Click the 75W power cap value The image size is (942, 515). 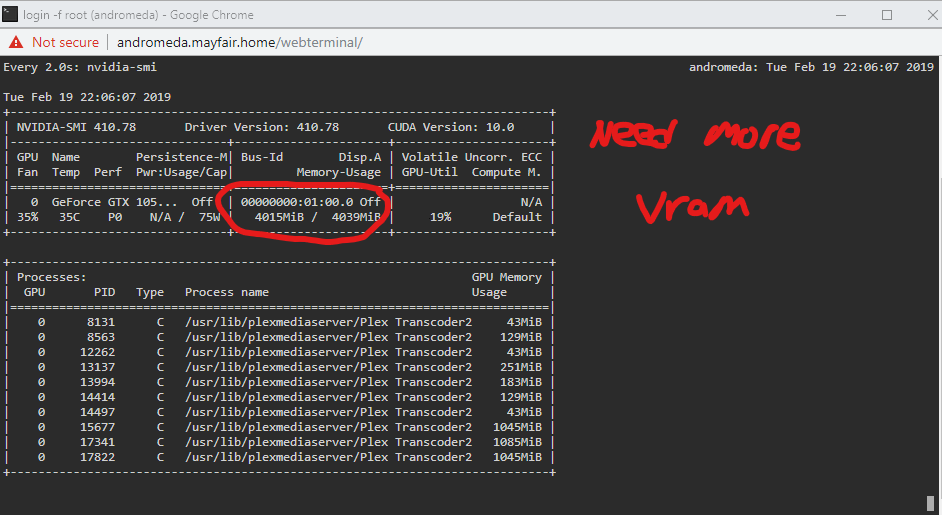coord(210,217)
